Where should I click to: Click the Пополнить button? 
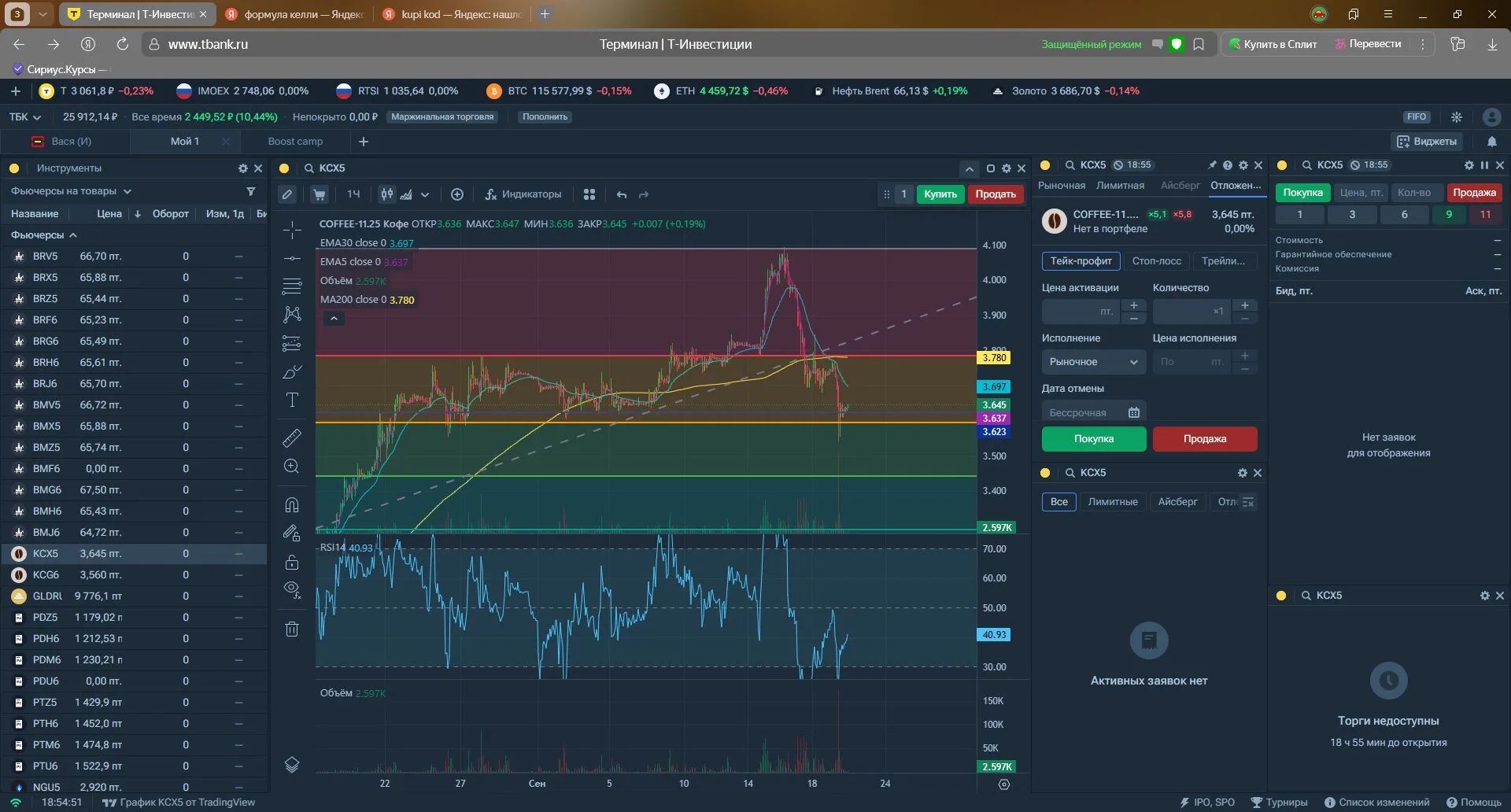545,117
